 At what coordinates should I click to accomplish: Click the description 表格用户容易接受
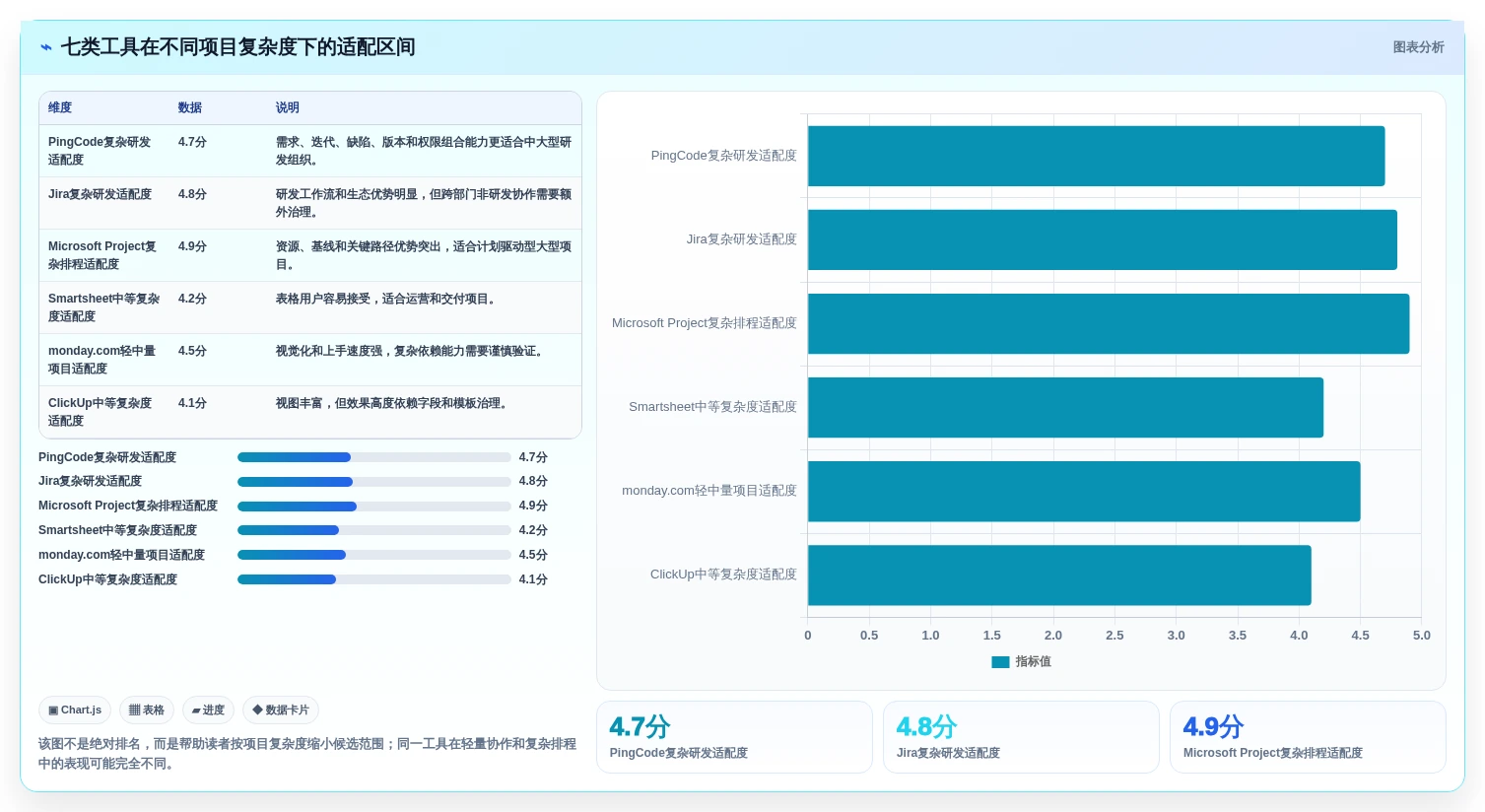coord(388,299)
